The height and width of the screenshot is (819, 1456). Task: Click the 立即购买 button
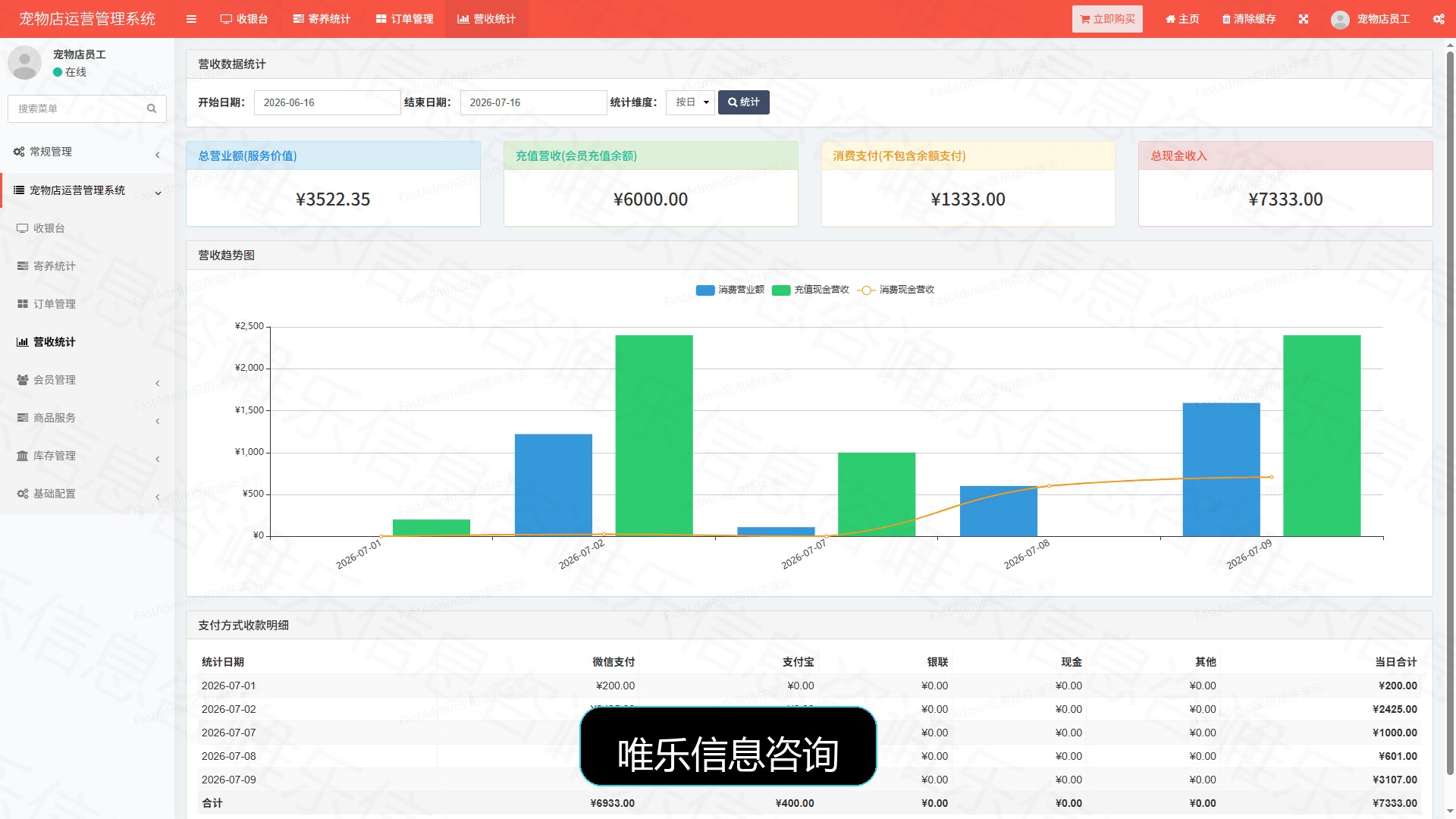pos(1107,19)
